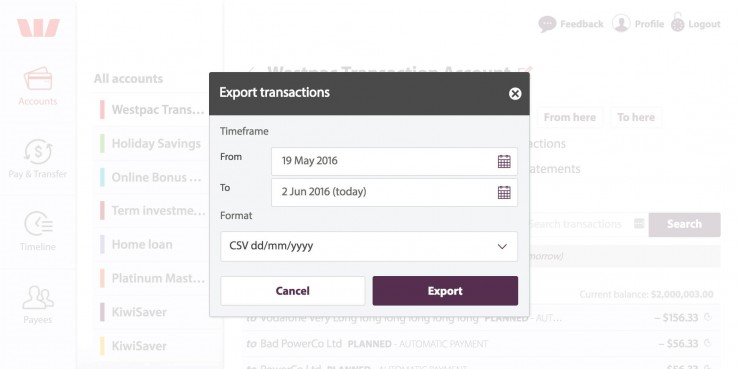Open the Feedback speech bubble
Viewport: 738px width, 369px height.
pos(547,24)
